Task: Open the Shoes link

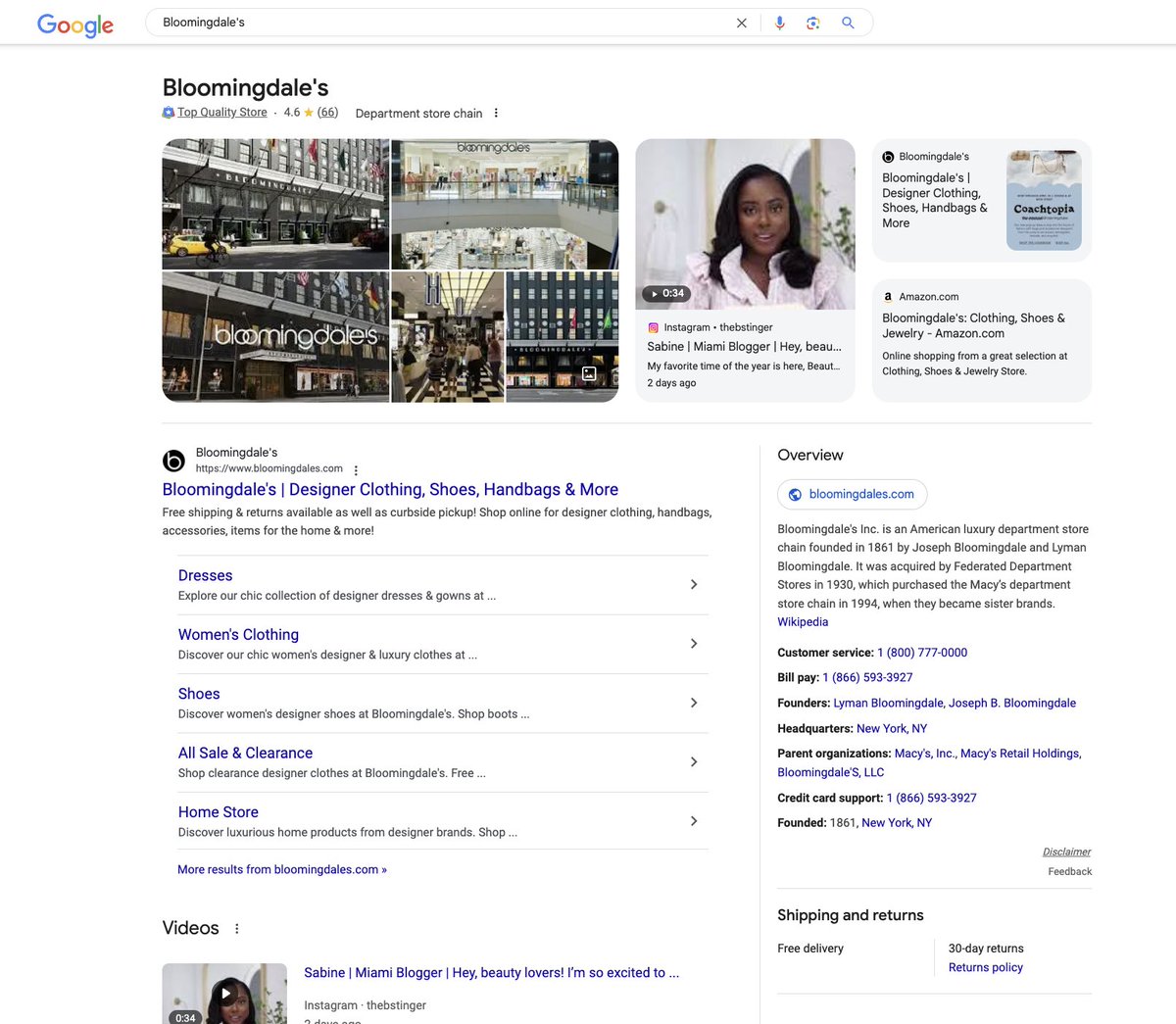Action: (x=199, y=694)
